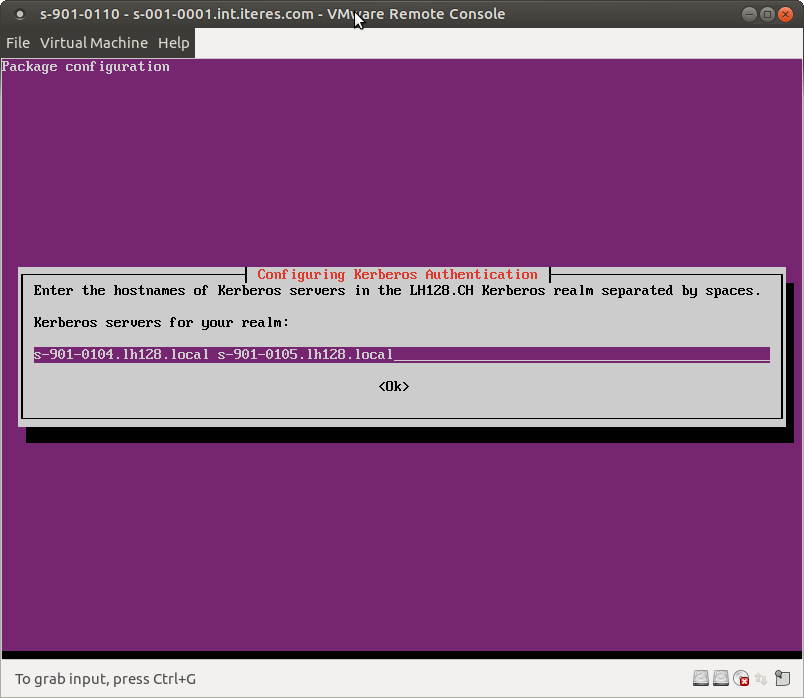
Task: Click the window menu dot in title bar
Action: [x=19, y=14]
